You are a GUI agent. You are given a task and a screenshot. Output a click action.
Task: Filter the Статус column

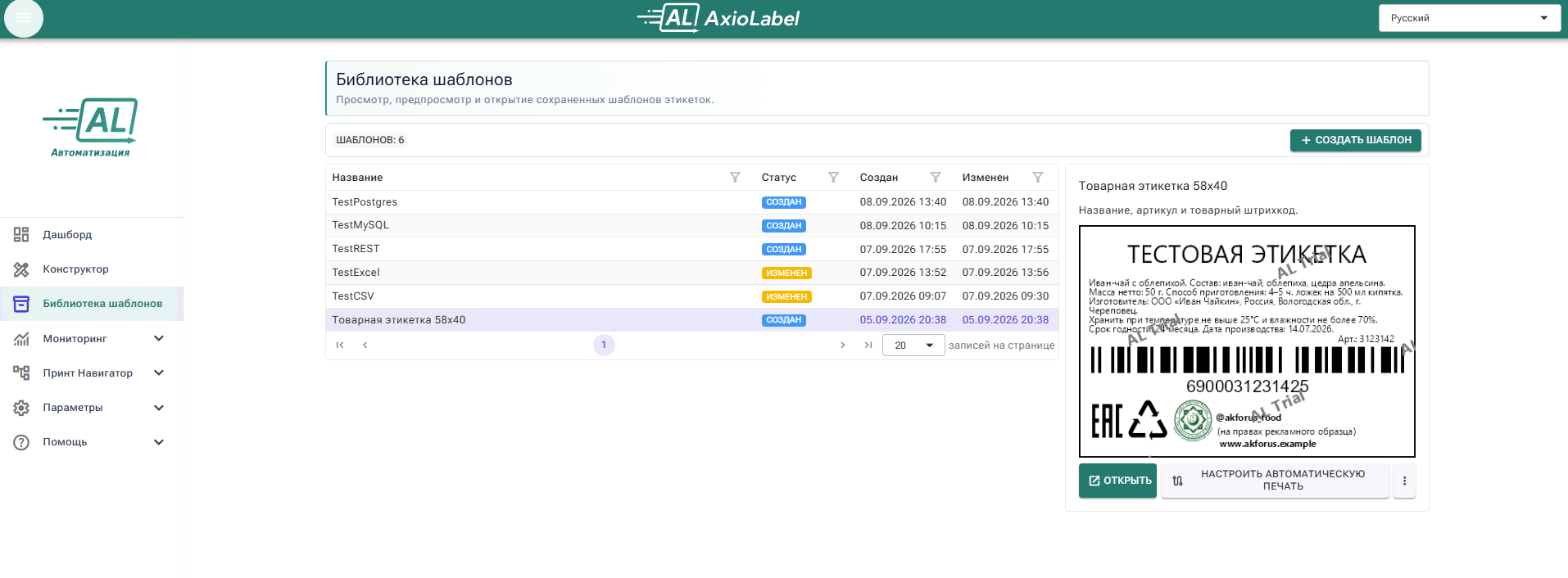833,178
